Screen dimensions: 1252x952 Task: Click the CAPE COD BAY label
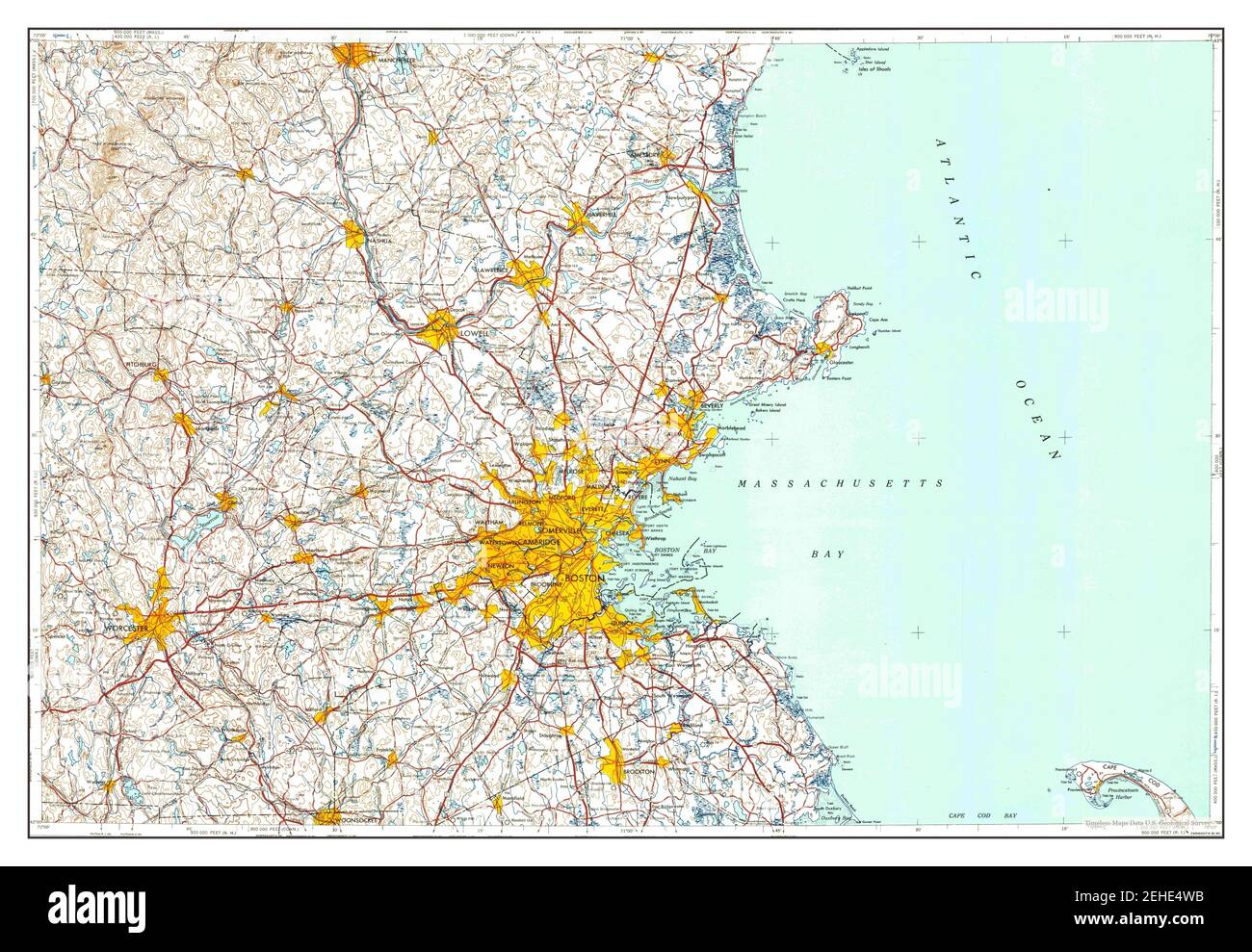point(982,815)
